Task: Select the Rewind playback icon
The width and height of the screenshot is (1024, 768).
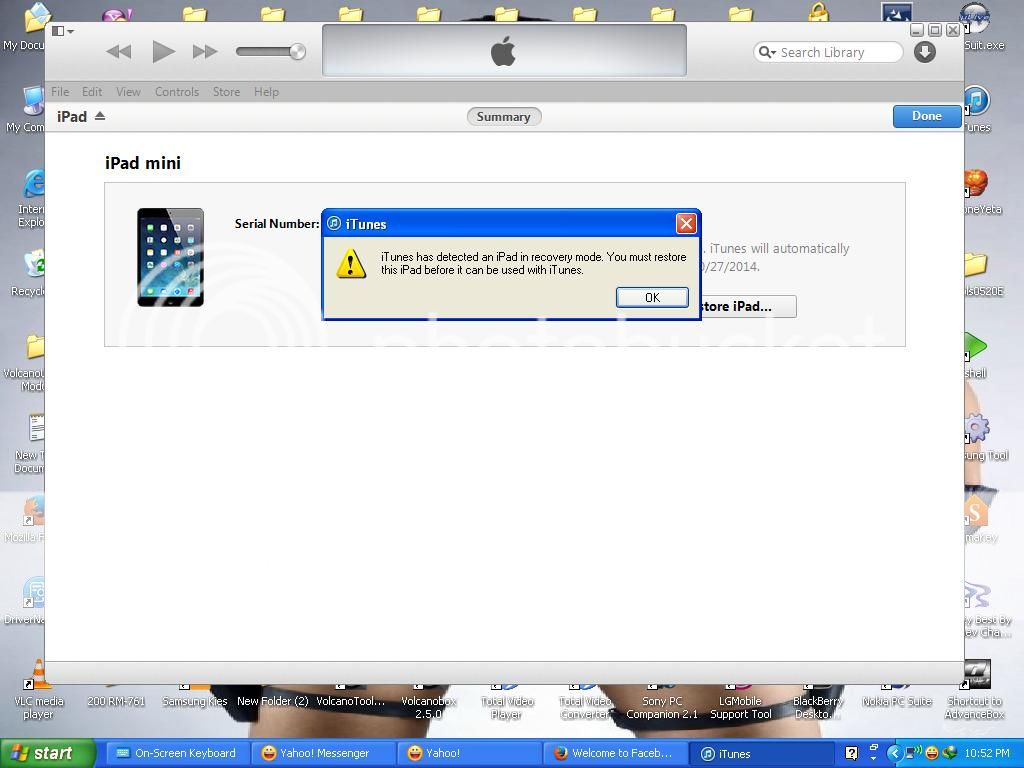Action: click(x=119, y=52)
